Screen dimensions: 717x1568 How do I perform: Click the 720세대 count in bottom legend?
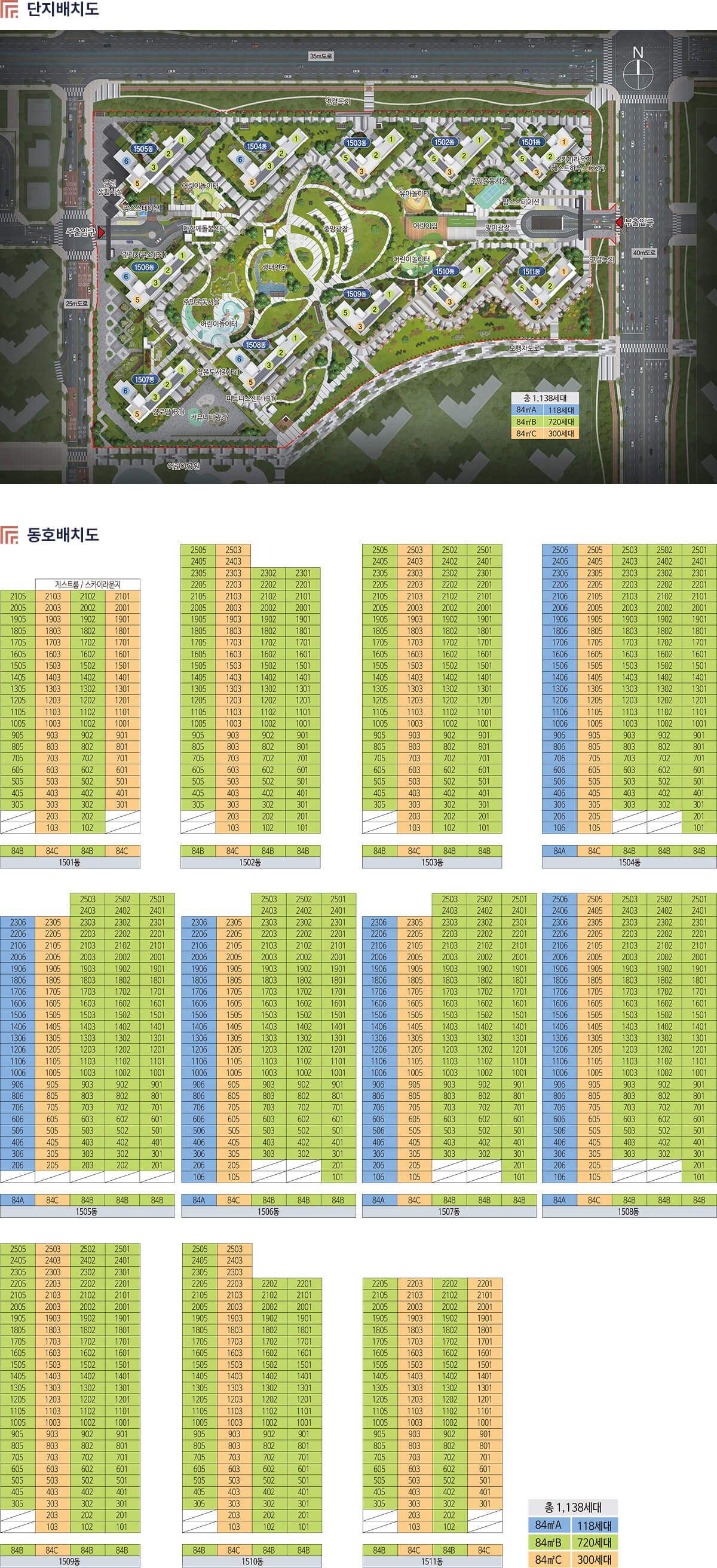pyautogui.click(x=595, y=1542)
